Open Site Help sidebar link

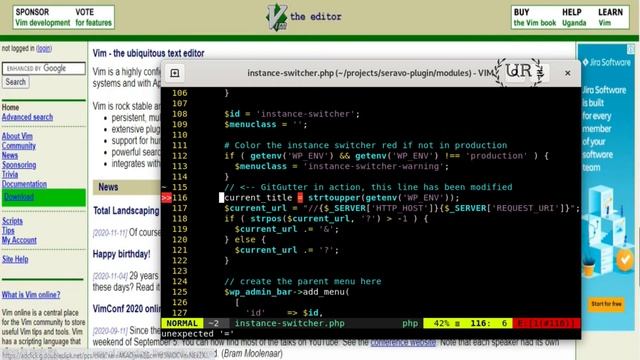(15, 259)
